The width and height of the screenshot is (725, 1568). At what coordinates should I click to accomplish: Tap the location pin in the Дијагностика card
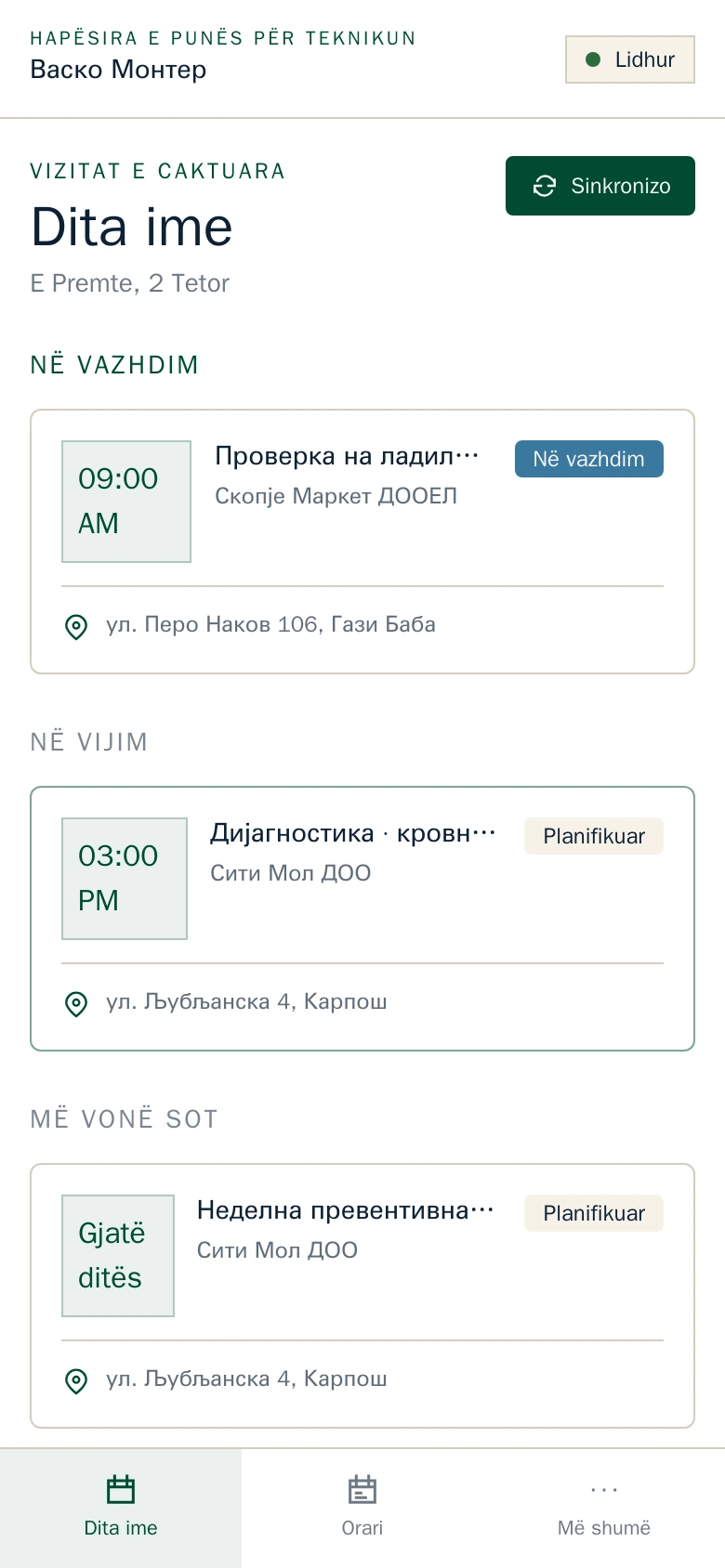pyautogui.click(x=76, y=1004)
